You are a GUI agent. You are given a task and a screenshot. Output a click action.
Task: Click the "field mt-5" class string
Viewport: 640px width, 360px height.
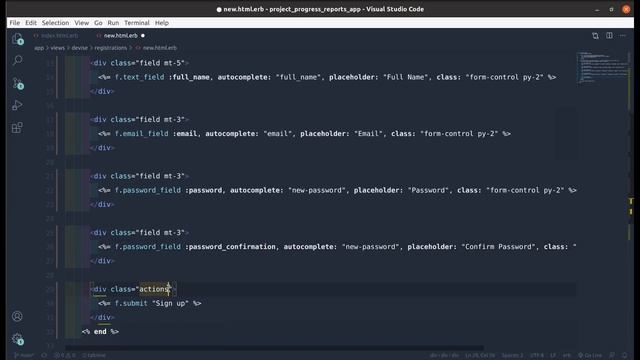tap(160, 63)
